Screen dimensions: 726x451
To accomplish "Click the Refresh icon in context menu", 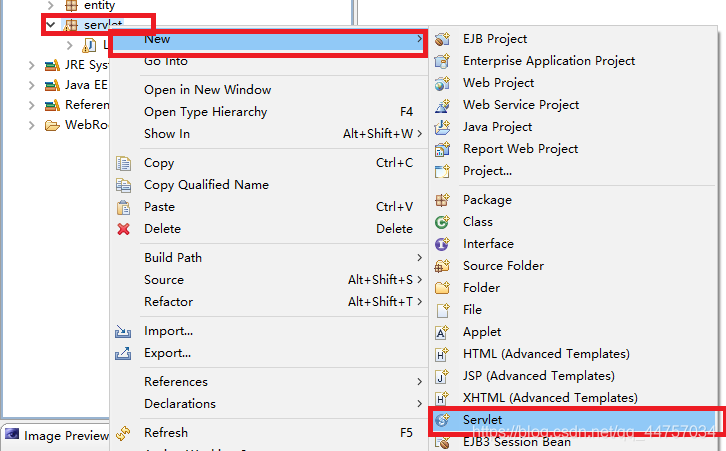I will [x=124, y=433].
